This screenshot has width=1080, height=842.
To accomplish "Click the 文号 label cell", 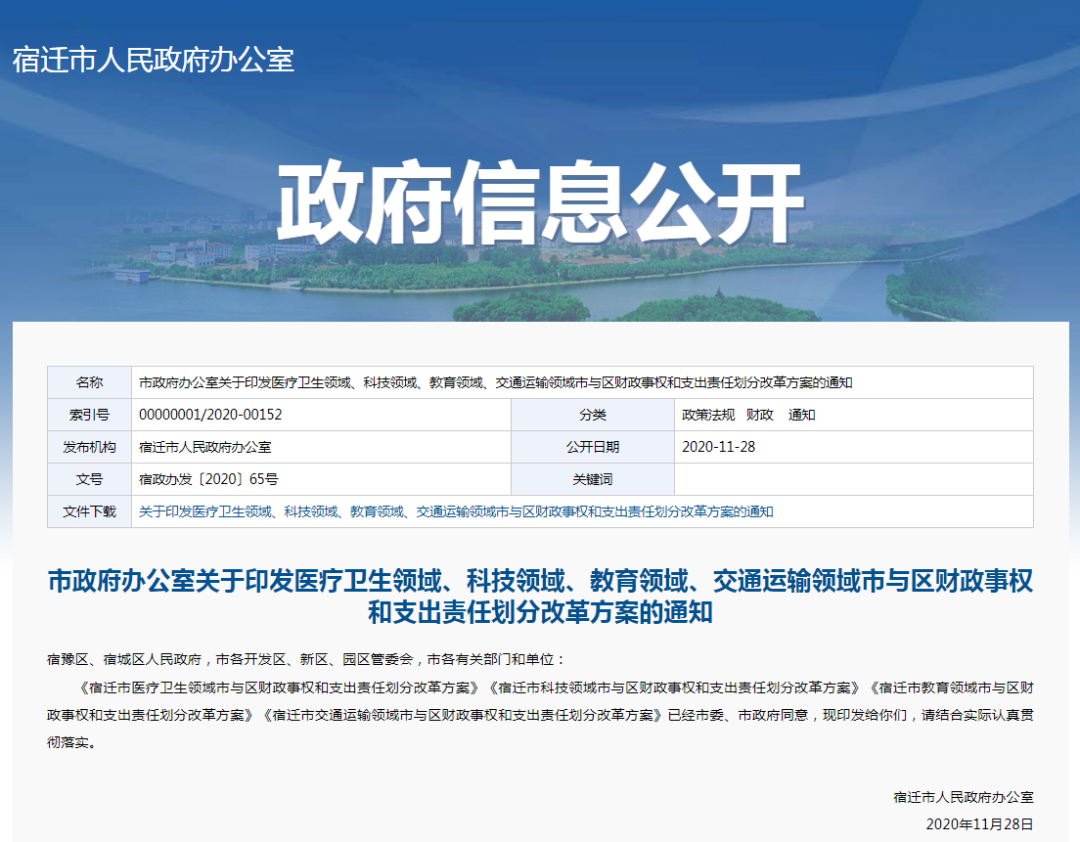I will [x=90, y=480].
